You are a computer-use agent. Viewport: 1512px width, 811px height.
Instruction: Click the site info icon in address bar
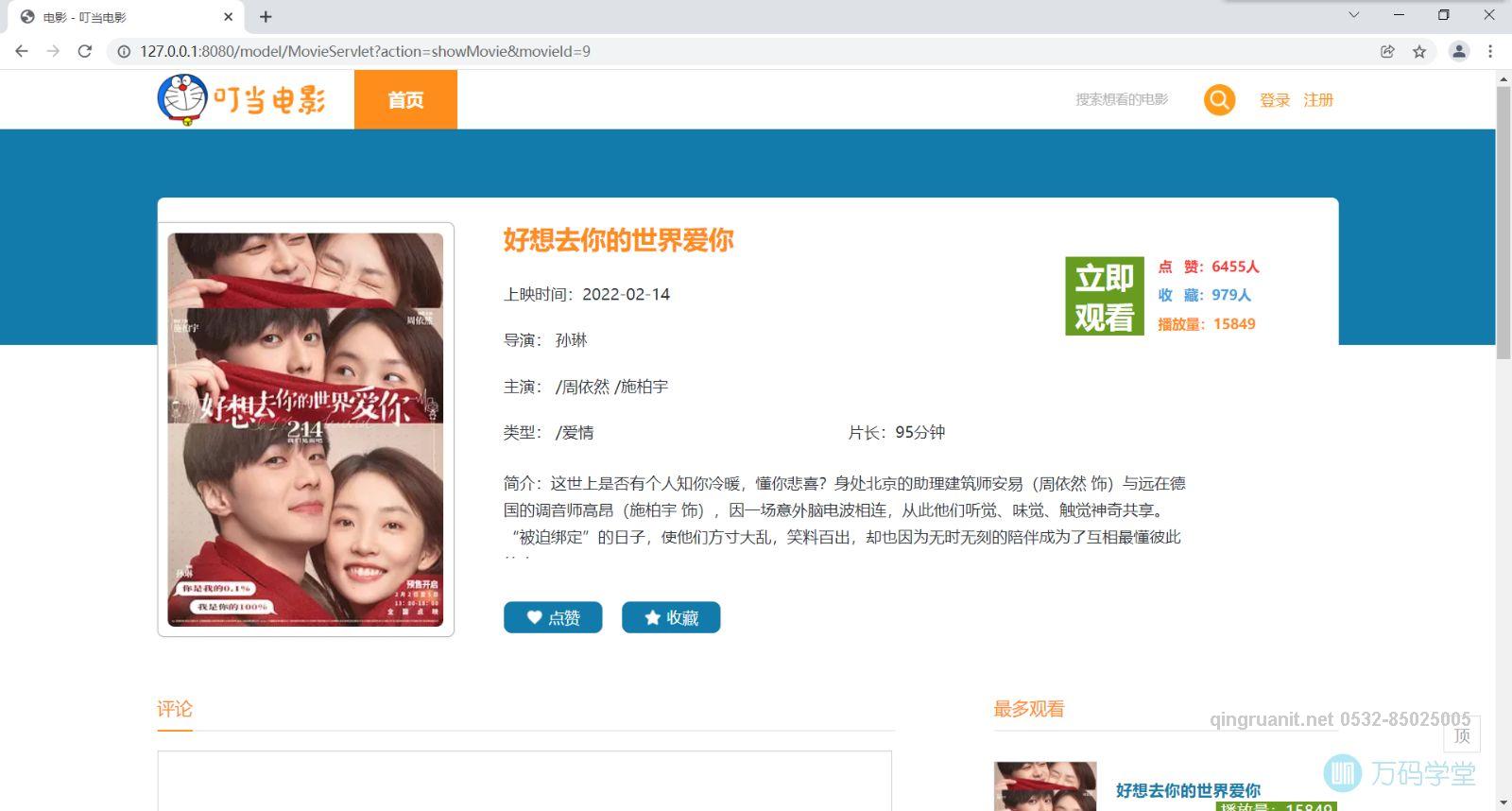[124, 51]
